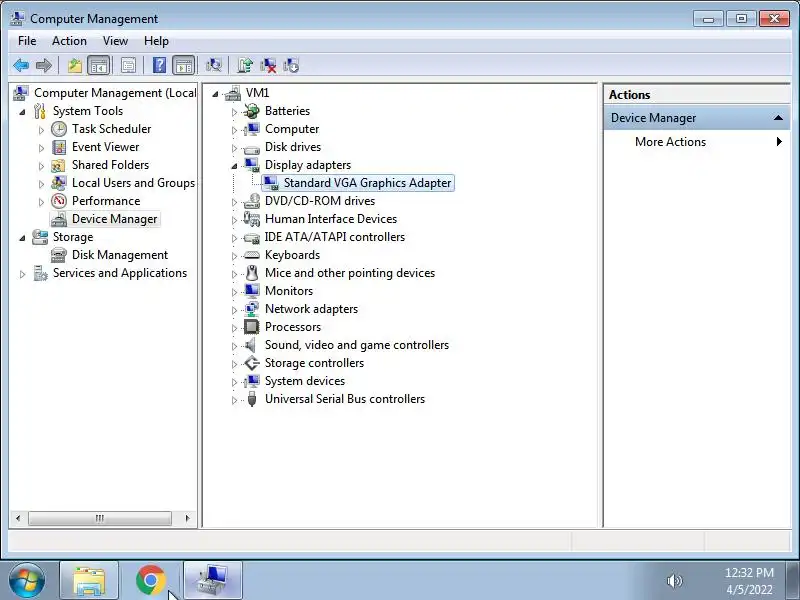Toggle the Show/Hide Console Tree toolbar button

(x=98, y=65)
